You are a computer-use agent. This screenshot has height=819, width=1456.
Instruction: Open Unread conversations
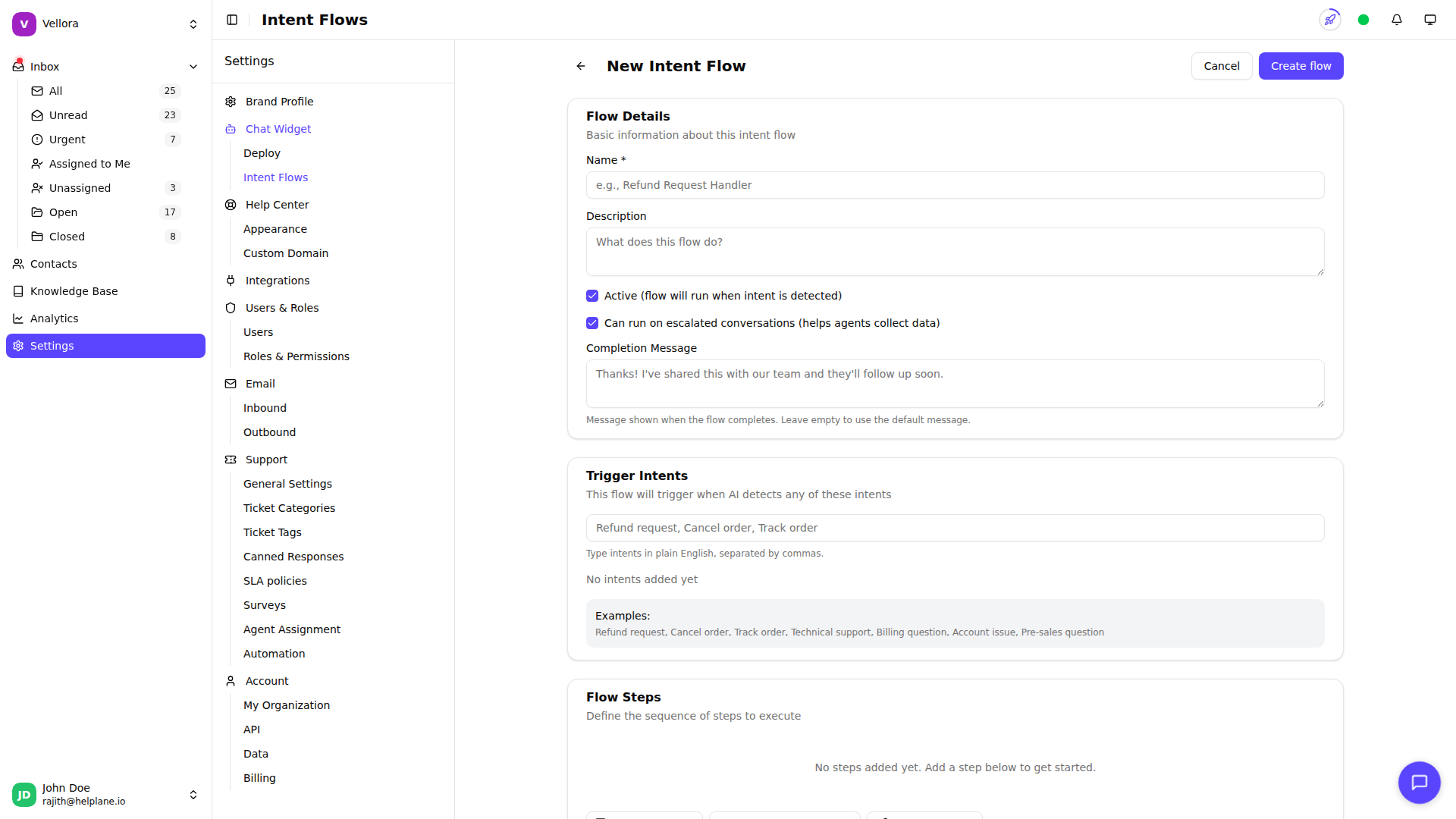point(105,115)
